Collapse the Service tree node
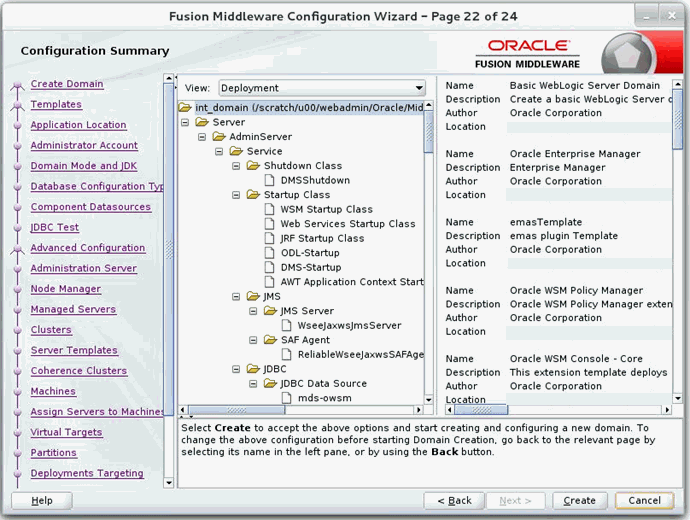Viewport: 690px width, 520px height. [219, 151]
